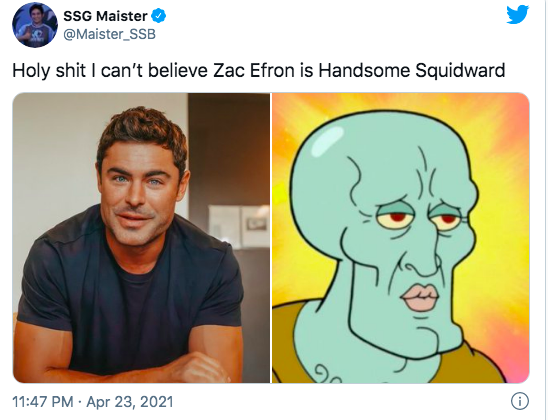Click the tweet text about Handsome Squidward
The height and width of the screenshot is (420, 548).
(x=259, y=70)
